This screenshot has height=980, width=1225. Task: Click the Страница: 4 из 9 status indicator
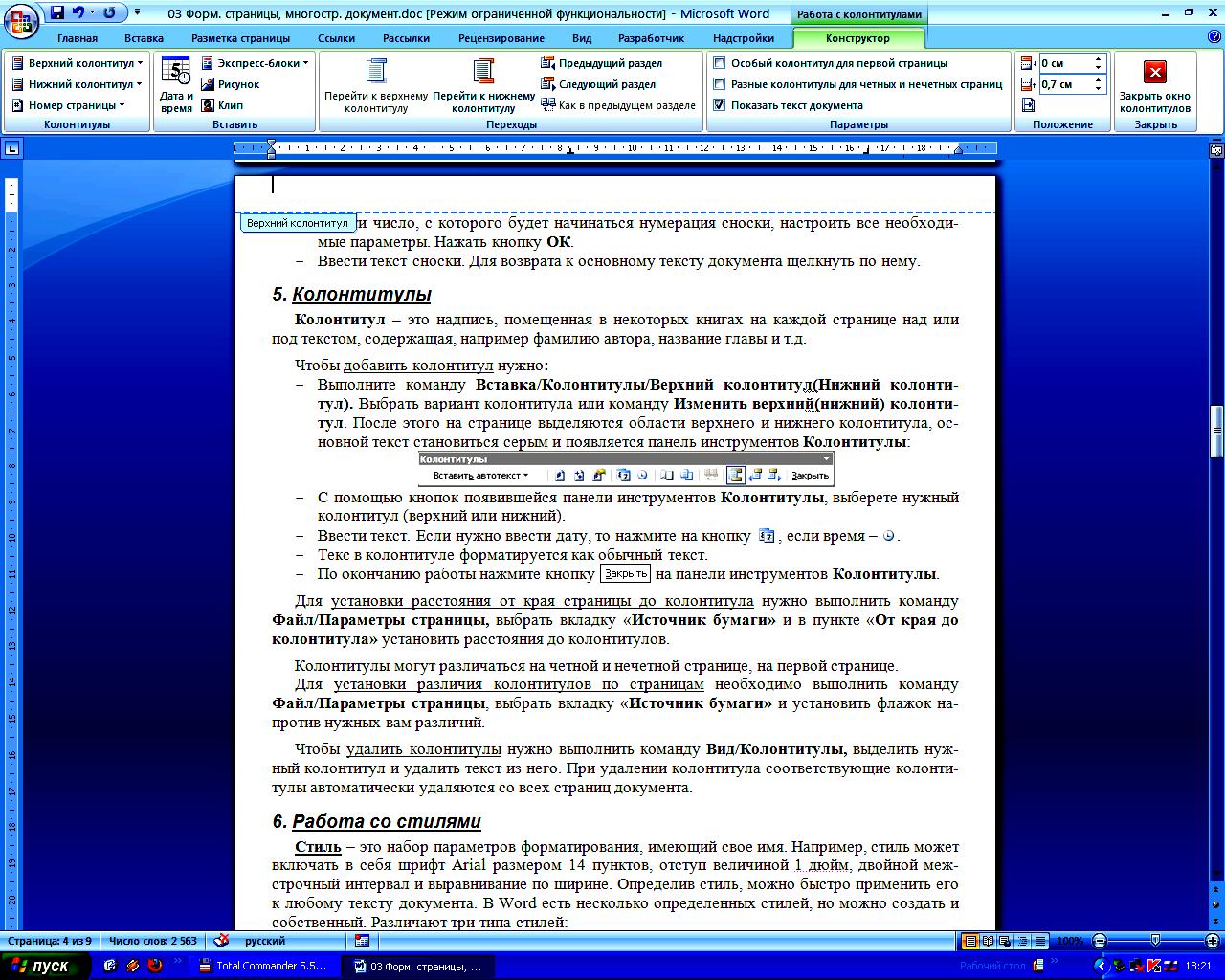[50, 941]
